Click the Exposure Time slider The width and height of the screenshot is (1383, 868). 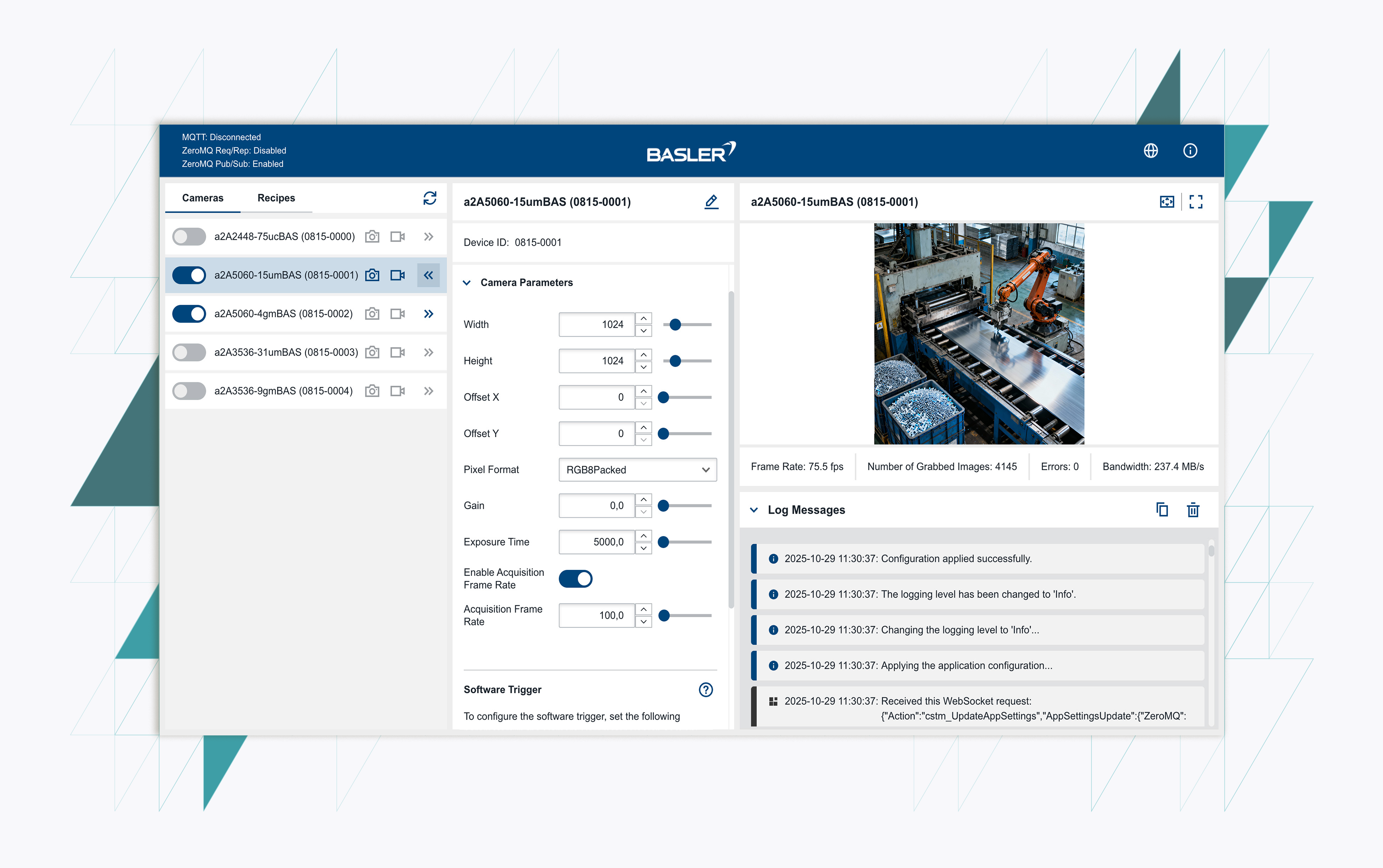(x=687, y=542)
